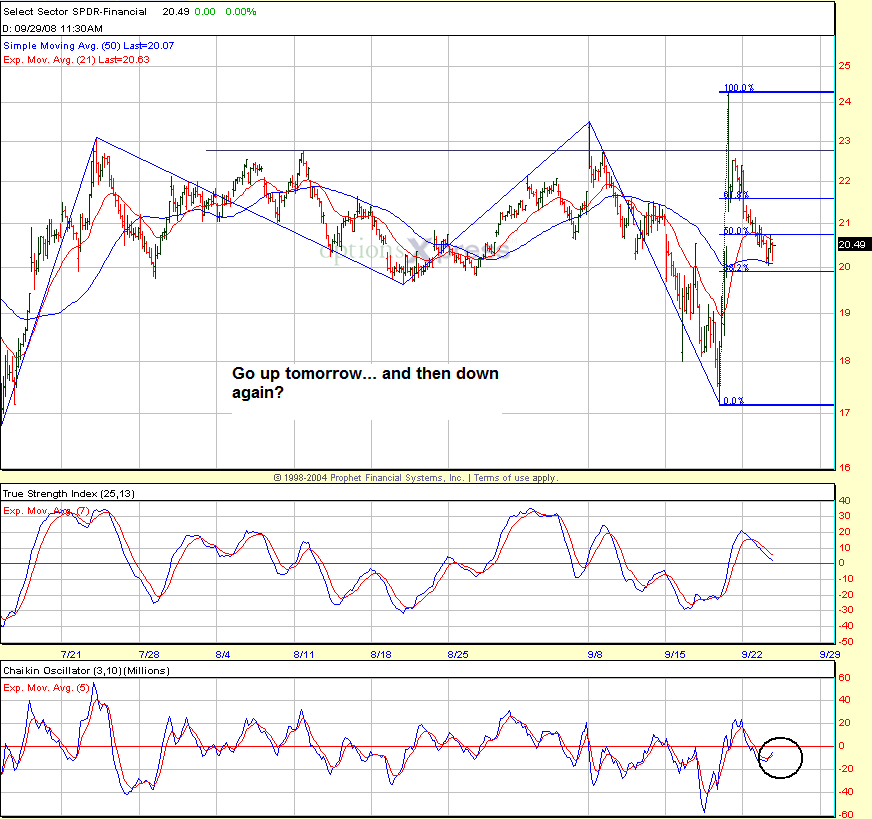Click the Exp. Mov. Avg. (21) Last=20.63 legend
Viewport: 872px width, 819px height.
coord(76,59)
